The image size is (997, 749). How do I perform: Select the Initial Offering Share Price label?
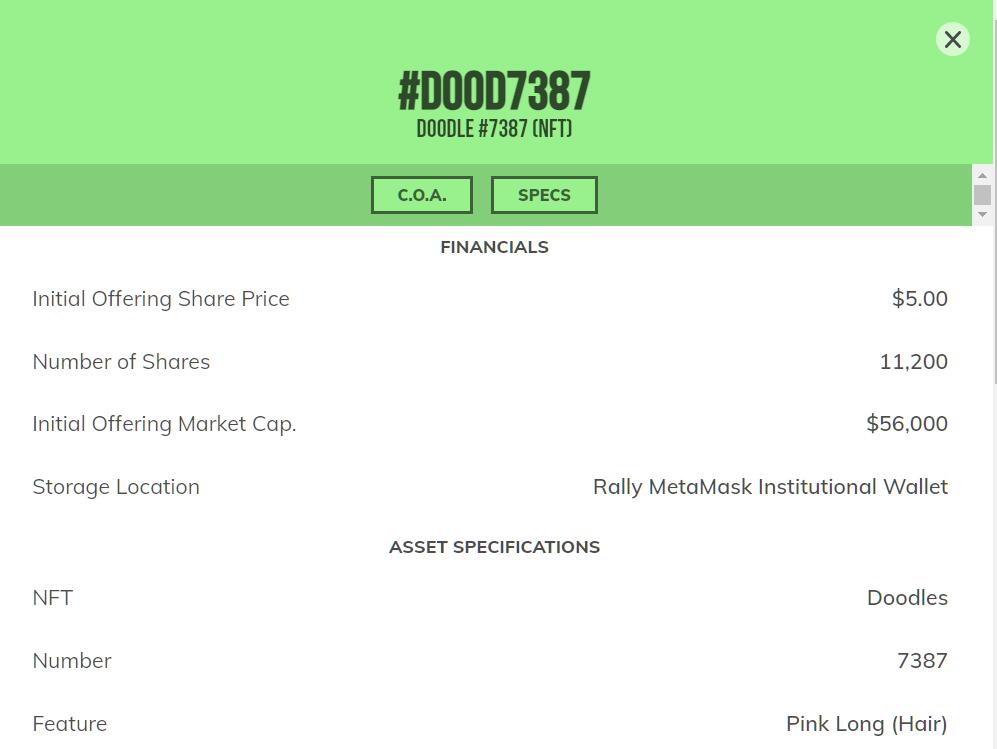(161, 299)
